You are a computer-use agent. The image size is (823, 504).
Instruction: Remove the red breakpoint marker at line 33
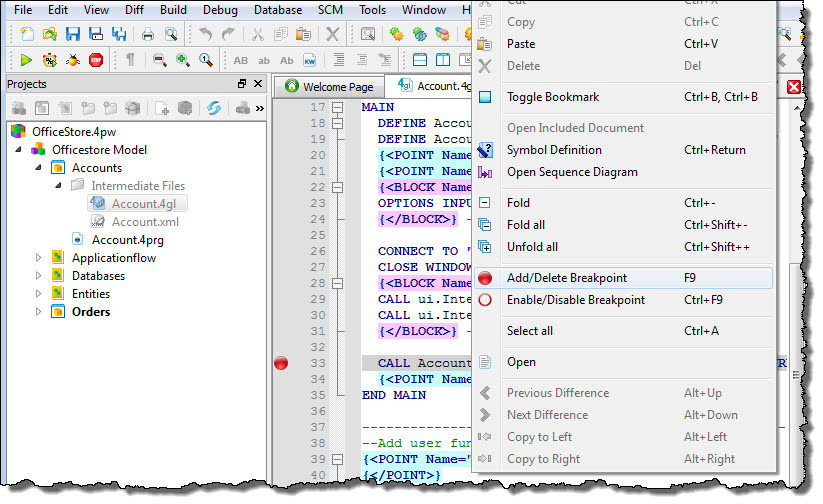[281, 363]
